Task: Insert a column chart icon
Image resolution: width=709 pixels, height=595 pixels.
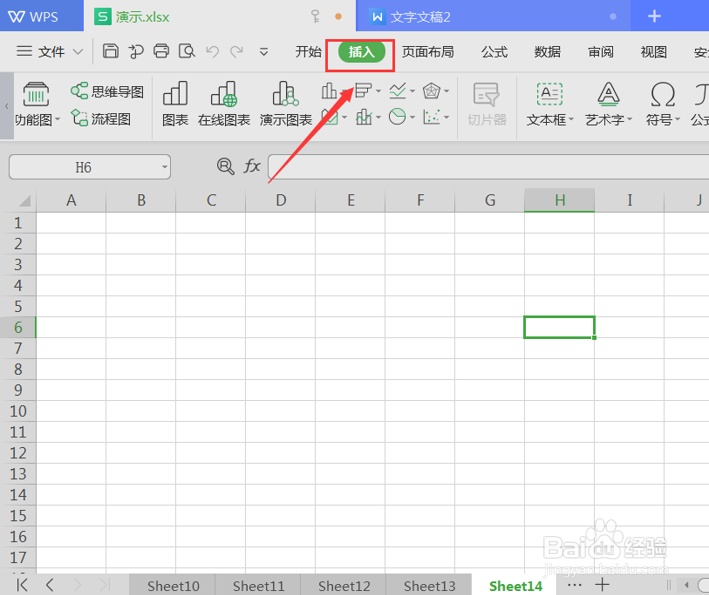Action: [329, 91]
